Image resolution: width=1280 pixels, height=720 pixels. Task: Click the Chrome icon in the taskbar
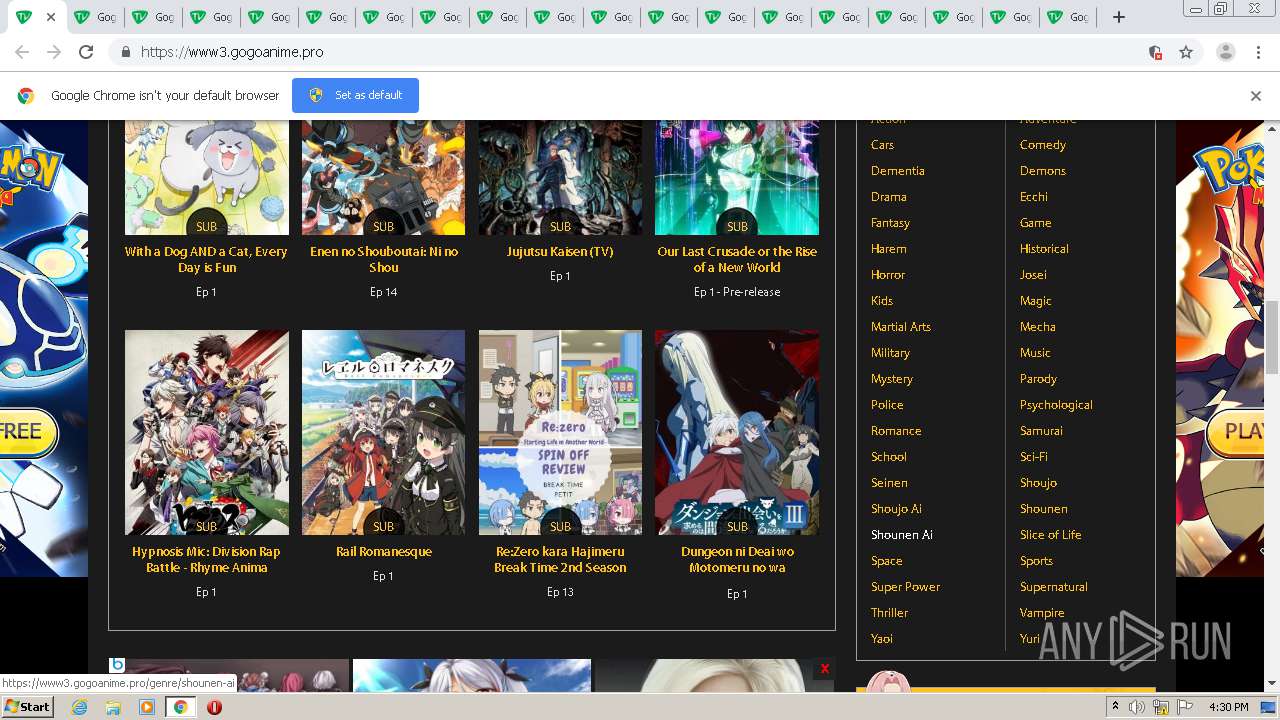[180, 707]
